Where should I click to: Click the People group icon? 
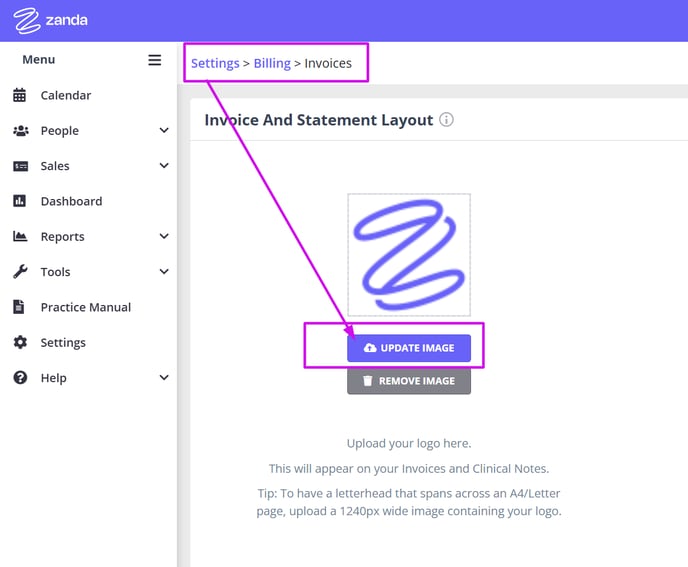[x=21, y=130]
